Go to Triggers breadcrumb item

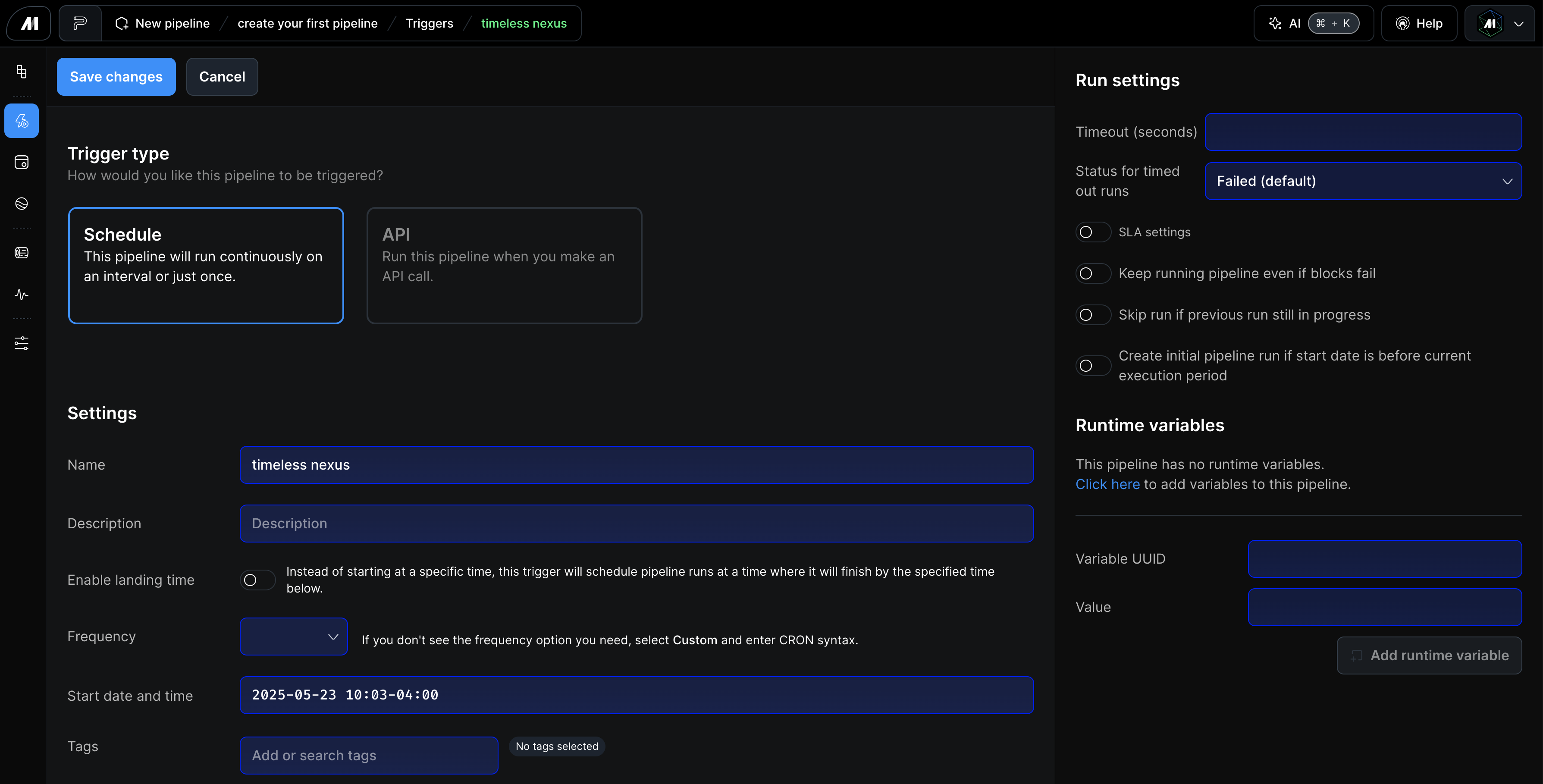pyautogui.click(x=429, y=23)
